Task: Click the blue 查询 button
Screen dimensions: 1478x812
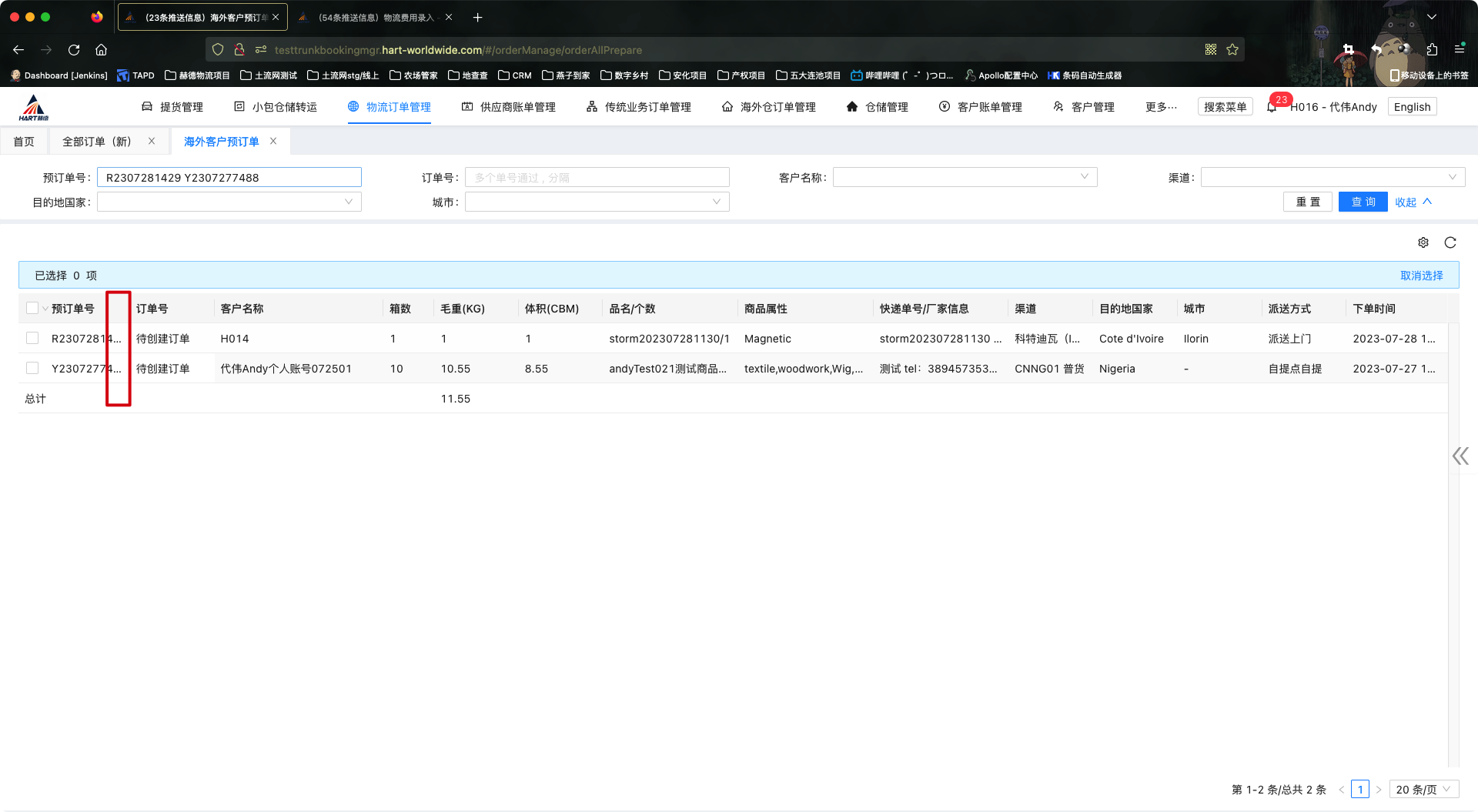Action: (1363, 202)
